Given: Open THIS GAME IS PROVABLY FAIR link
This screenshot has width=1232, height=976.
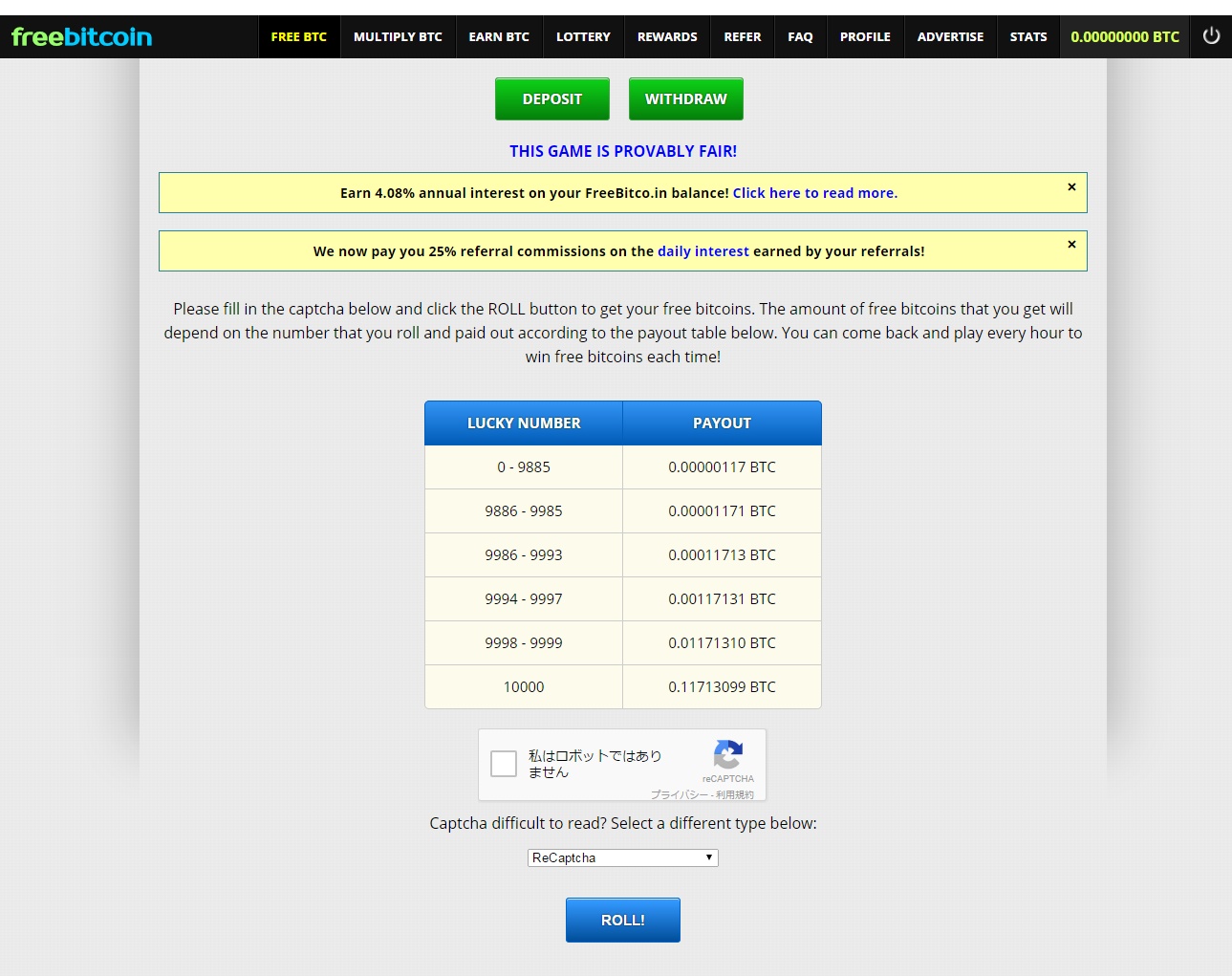Looking at the screenshot, I should coord(623,151).
